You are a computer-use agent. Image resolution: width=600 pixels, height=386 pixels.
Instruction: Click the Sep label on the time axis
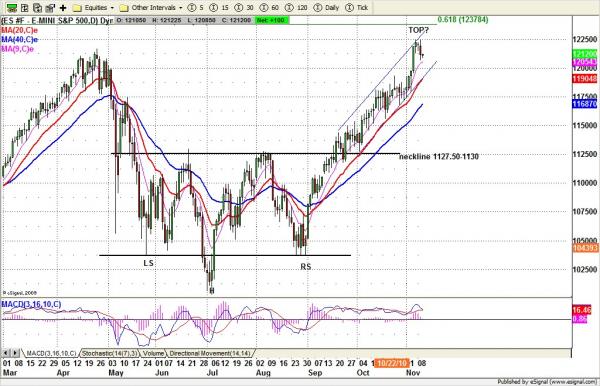pyautogui.click(x=315, y=373)
